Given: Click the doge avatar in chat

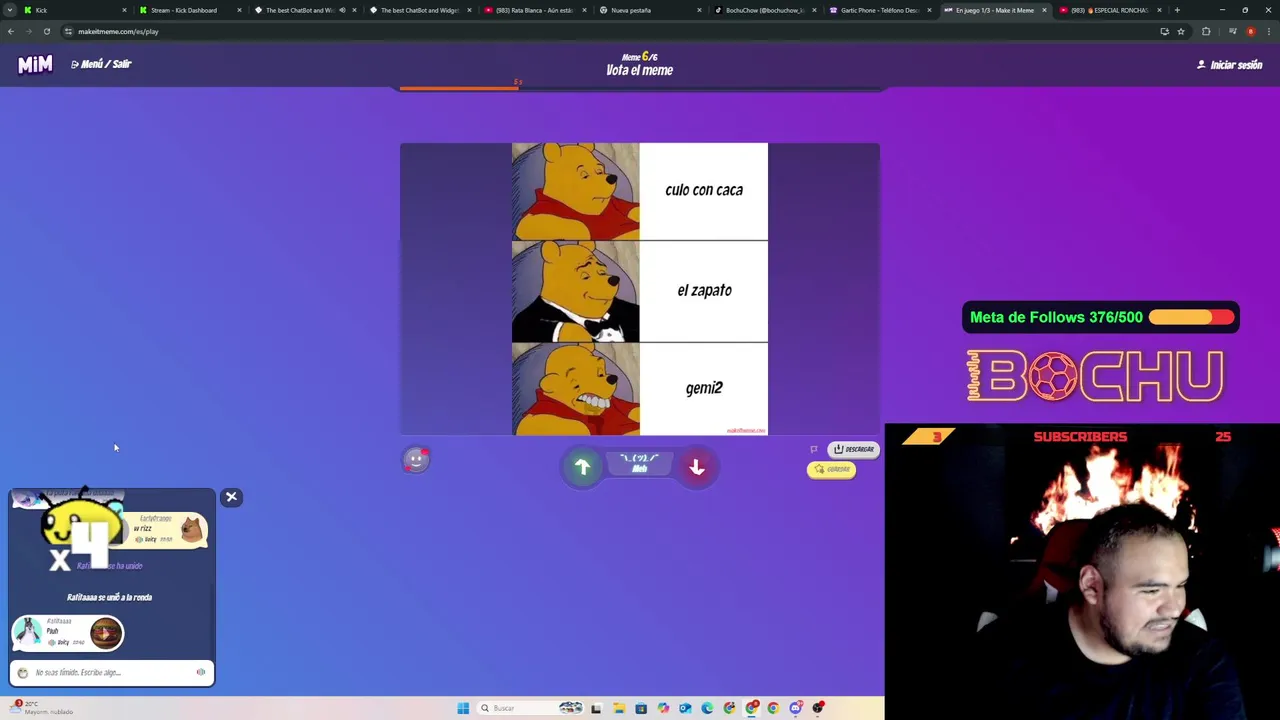Looking at the screenshot, I should pyautogui.click(x=192, y=530).
